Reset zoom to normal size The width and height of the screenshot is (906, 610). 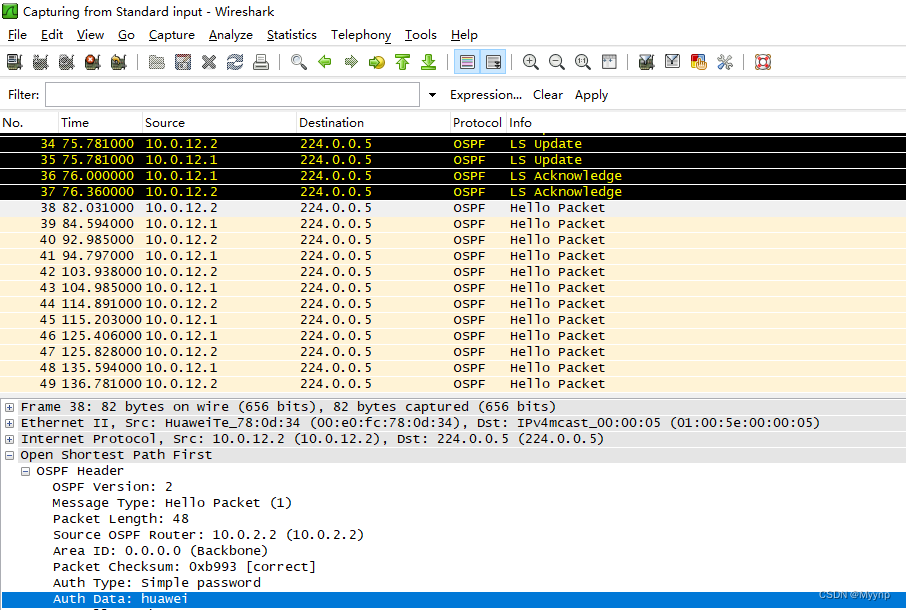tap(582, 62)
